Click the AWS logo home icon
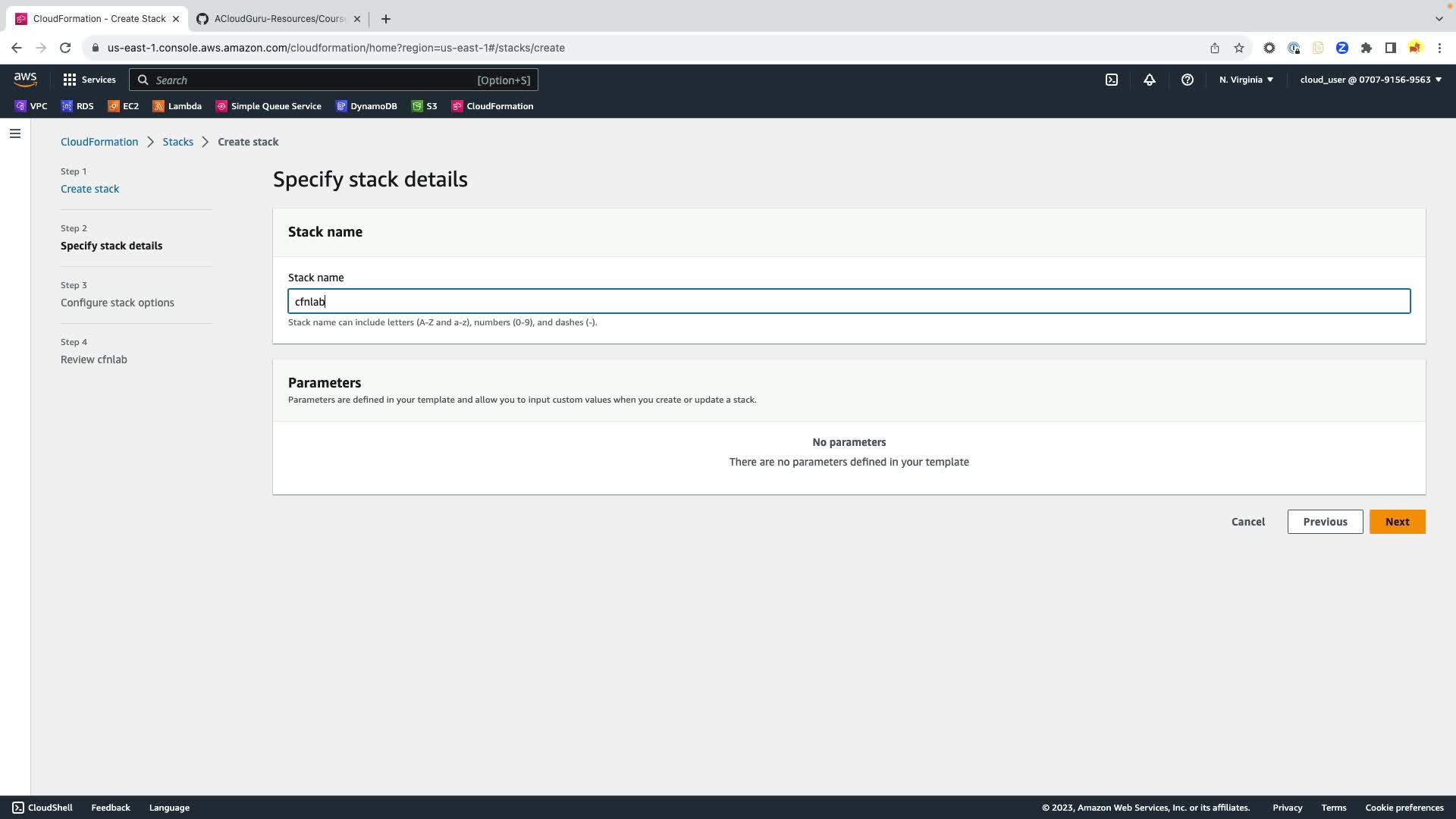The width and height of the screenshot is (1456, 819). coord(25,80)
